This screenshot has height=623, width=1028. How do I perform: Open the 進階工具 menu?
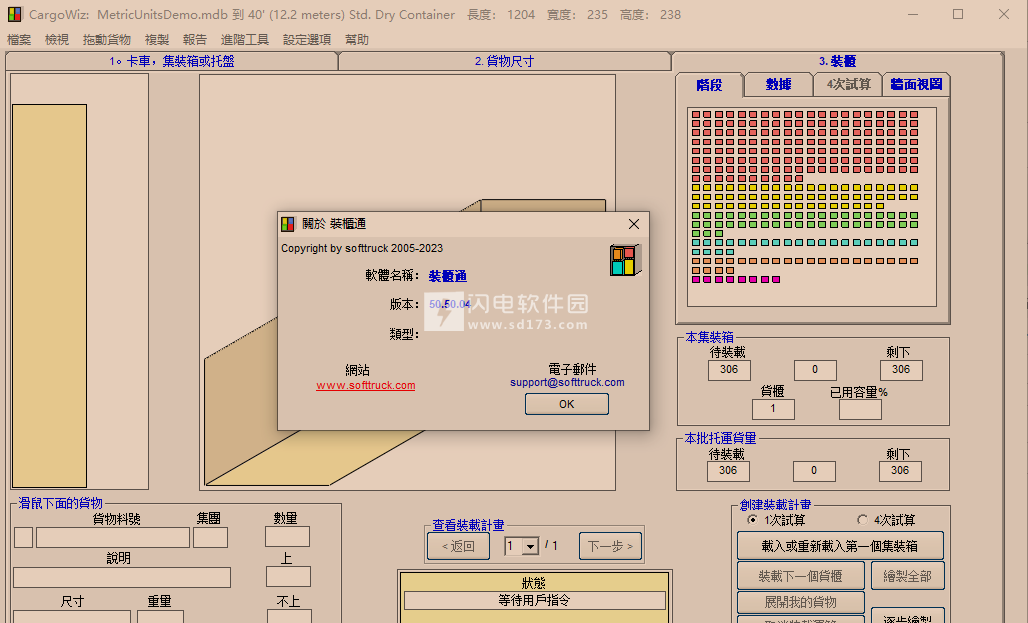click(x=245, y=40)
